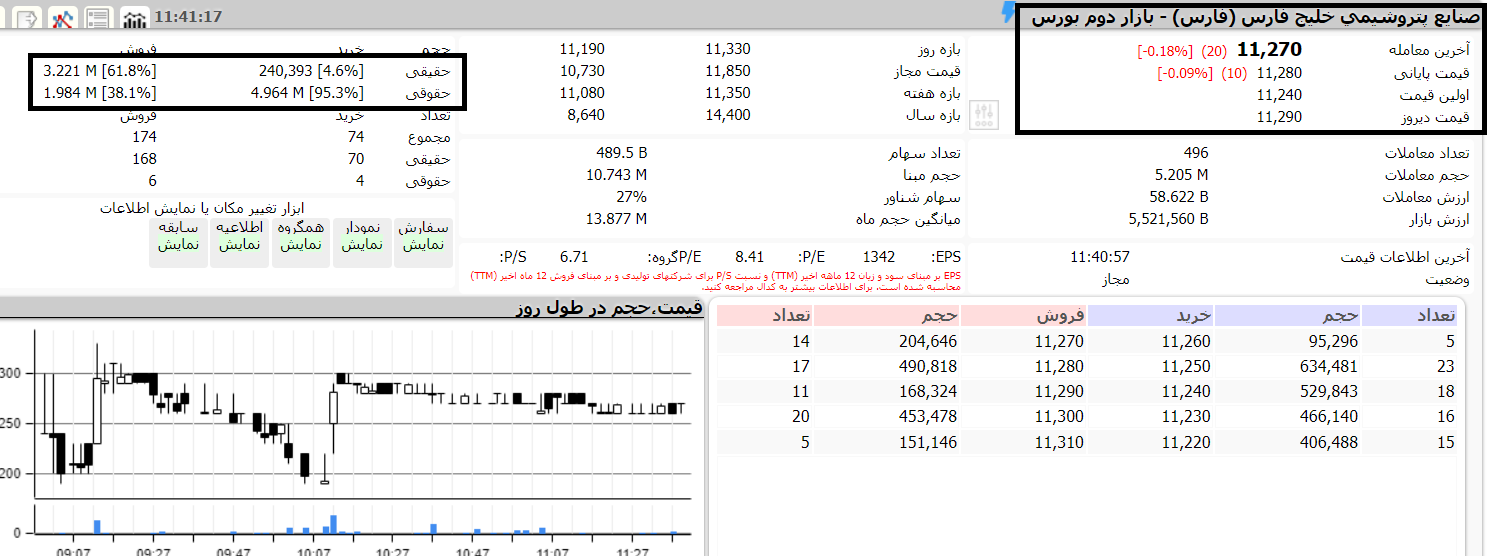Click the stock title صنایع پتروشیمی خلیج فارس
Image resolution: width=1491 pixels, height=556 pixels.
click(1258, 18)
